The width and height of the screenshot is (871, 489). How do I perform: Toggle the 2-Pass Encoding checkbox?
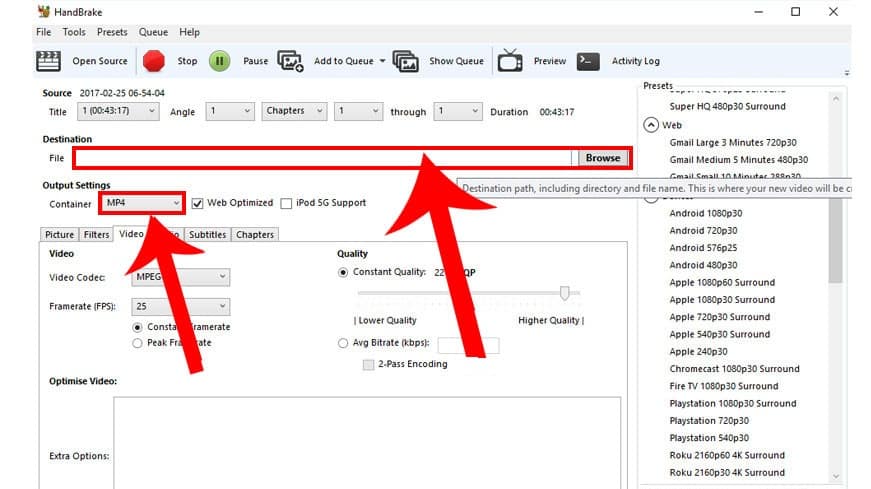pos(368,365)
